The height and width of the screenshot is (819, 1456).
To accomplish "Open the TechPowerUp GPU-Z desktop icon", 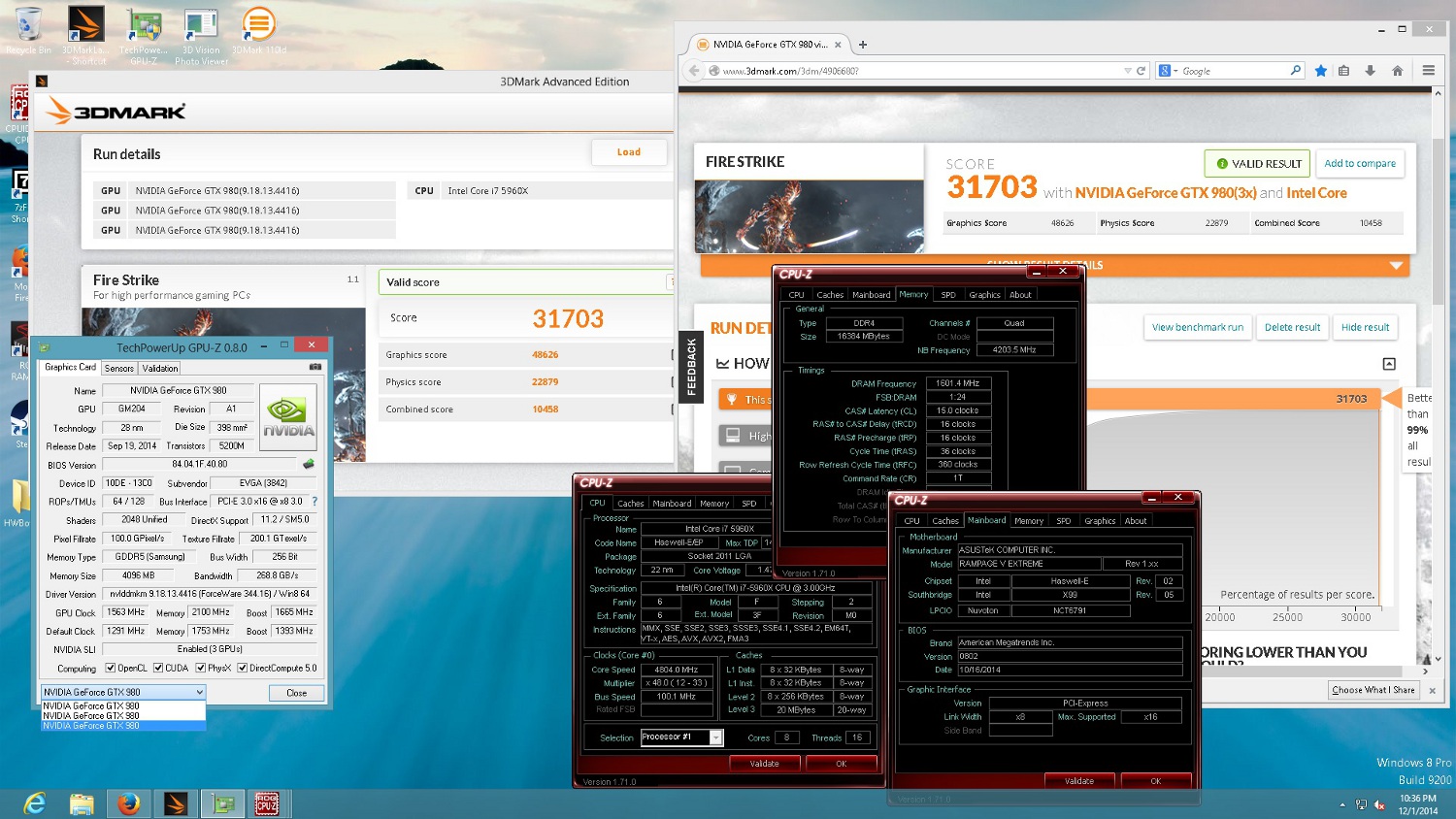I will coord(144,34).
